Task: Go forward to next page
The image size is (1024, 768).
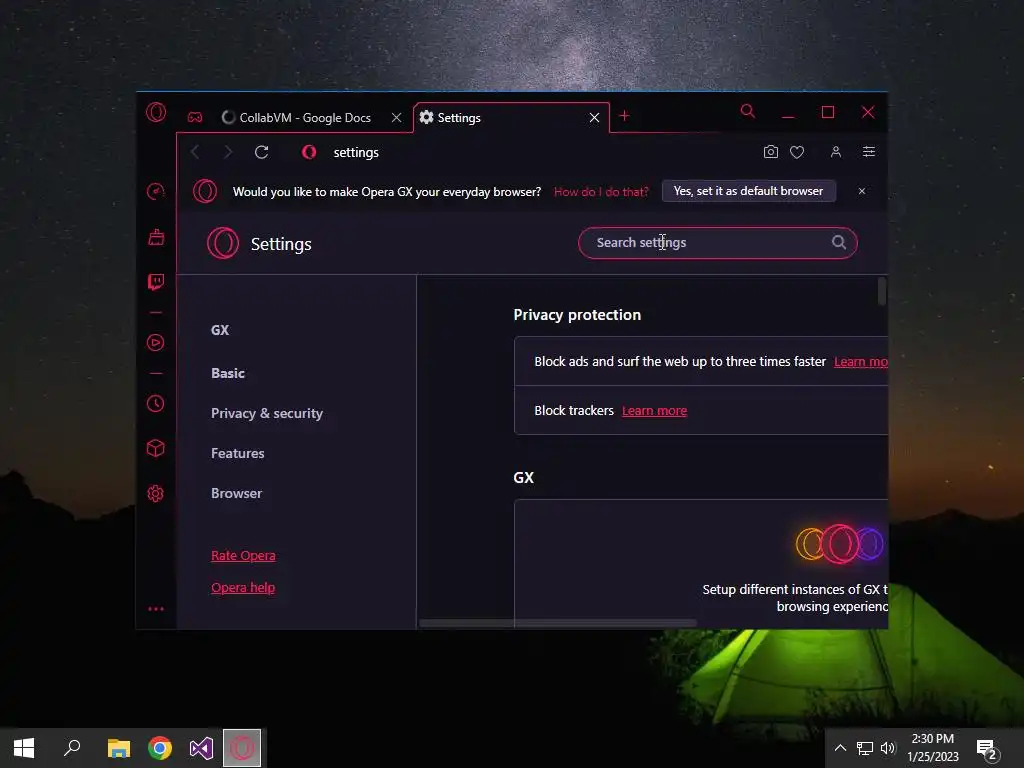Action: tap(228, 152)
